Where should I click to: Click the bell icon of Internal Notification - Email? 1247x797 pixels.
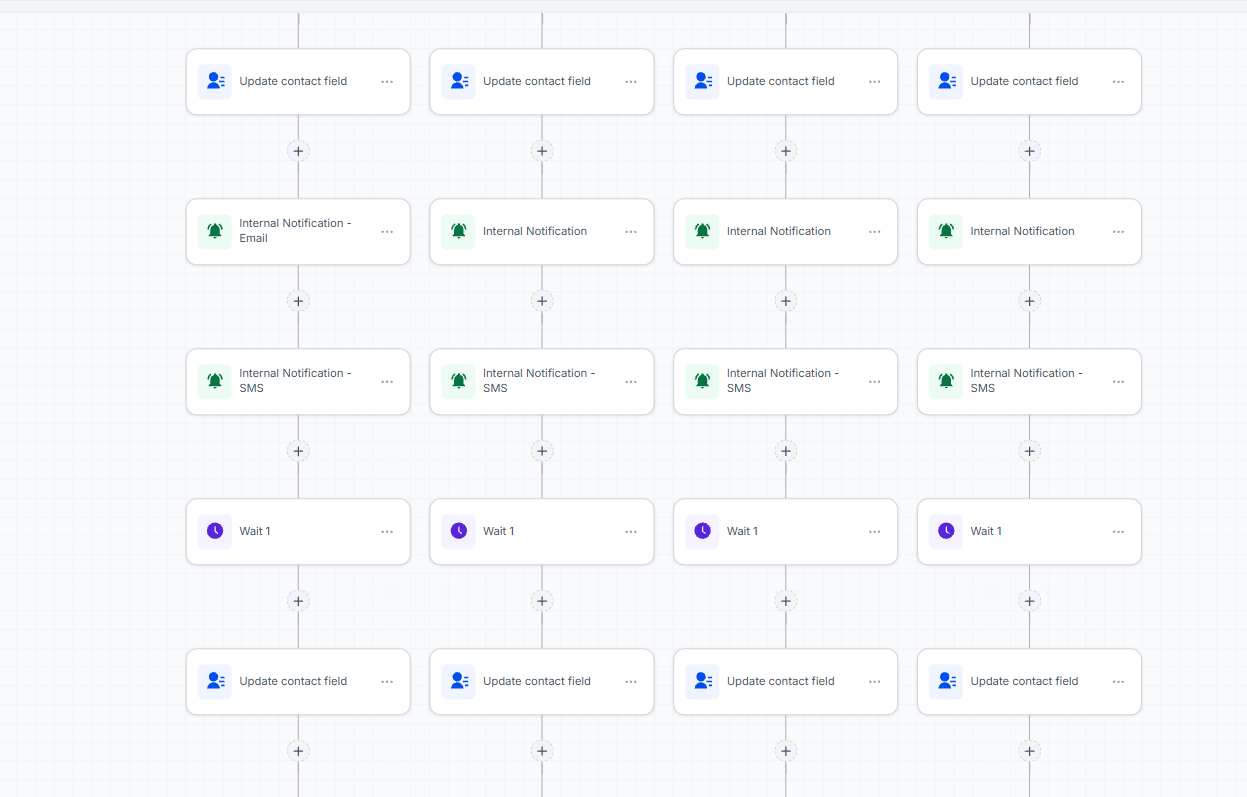(x=215, y=231)
